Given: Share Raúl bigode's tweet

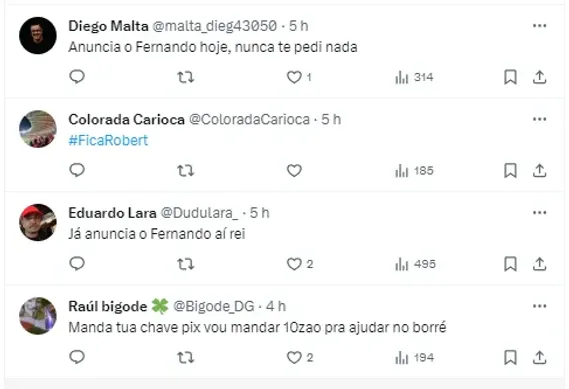Looking at the screenshot, I should coord(540,357).
